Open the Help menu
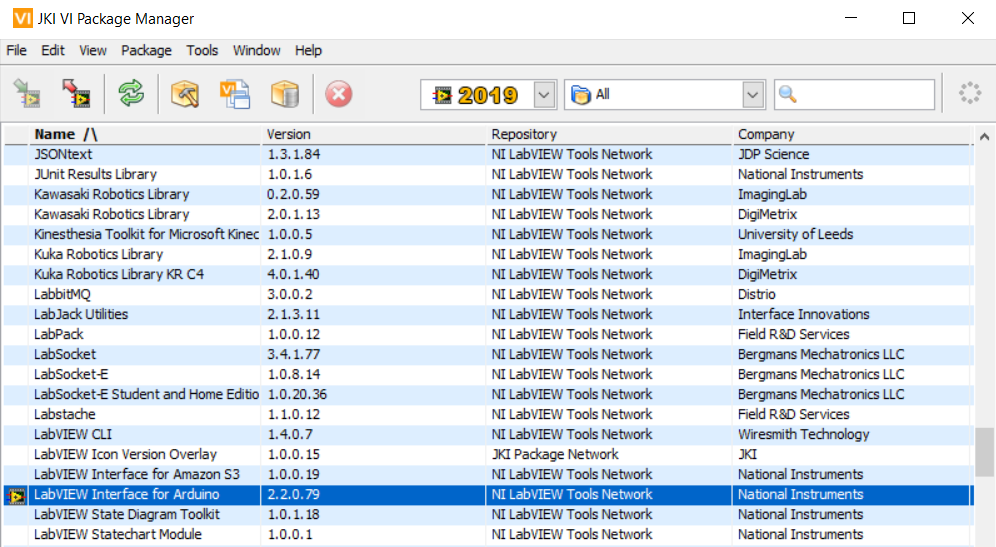 click(308, 50)
